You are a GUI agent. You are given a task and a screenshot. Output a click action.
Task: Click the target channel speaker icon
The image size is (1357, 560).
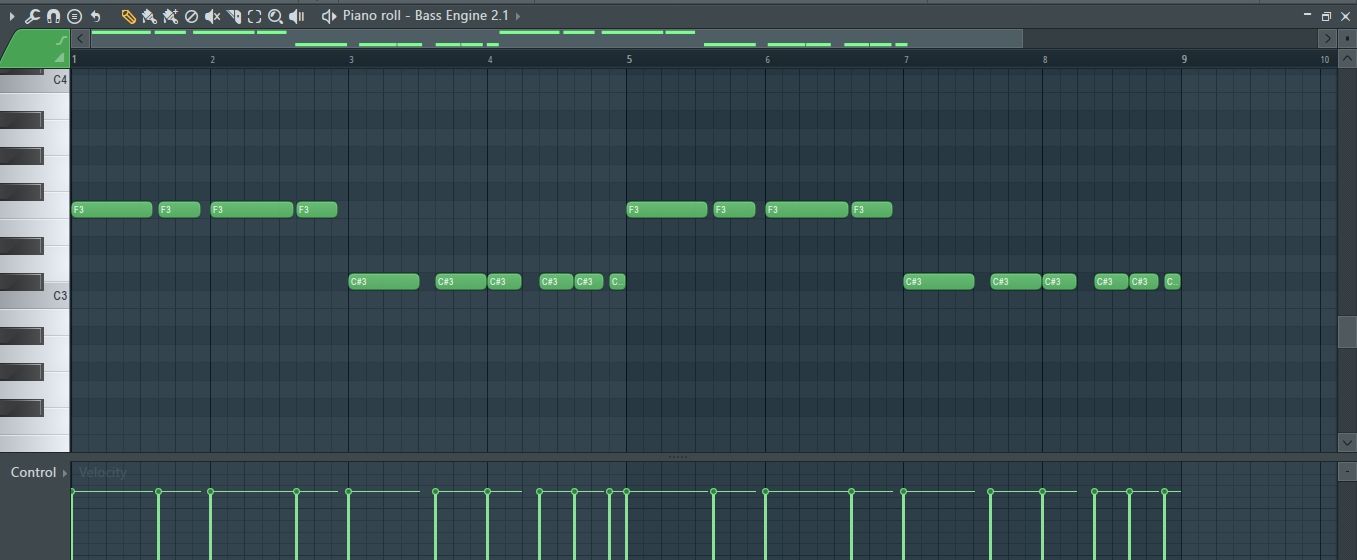(x=329, y=16)
